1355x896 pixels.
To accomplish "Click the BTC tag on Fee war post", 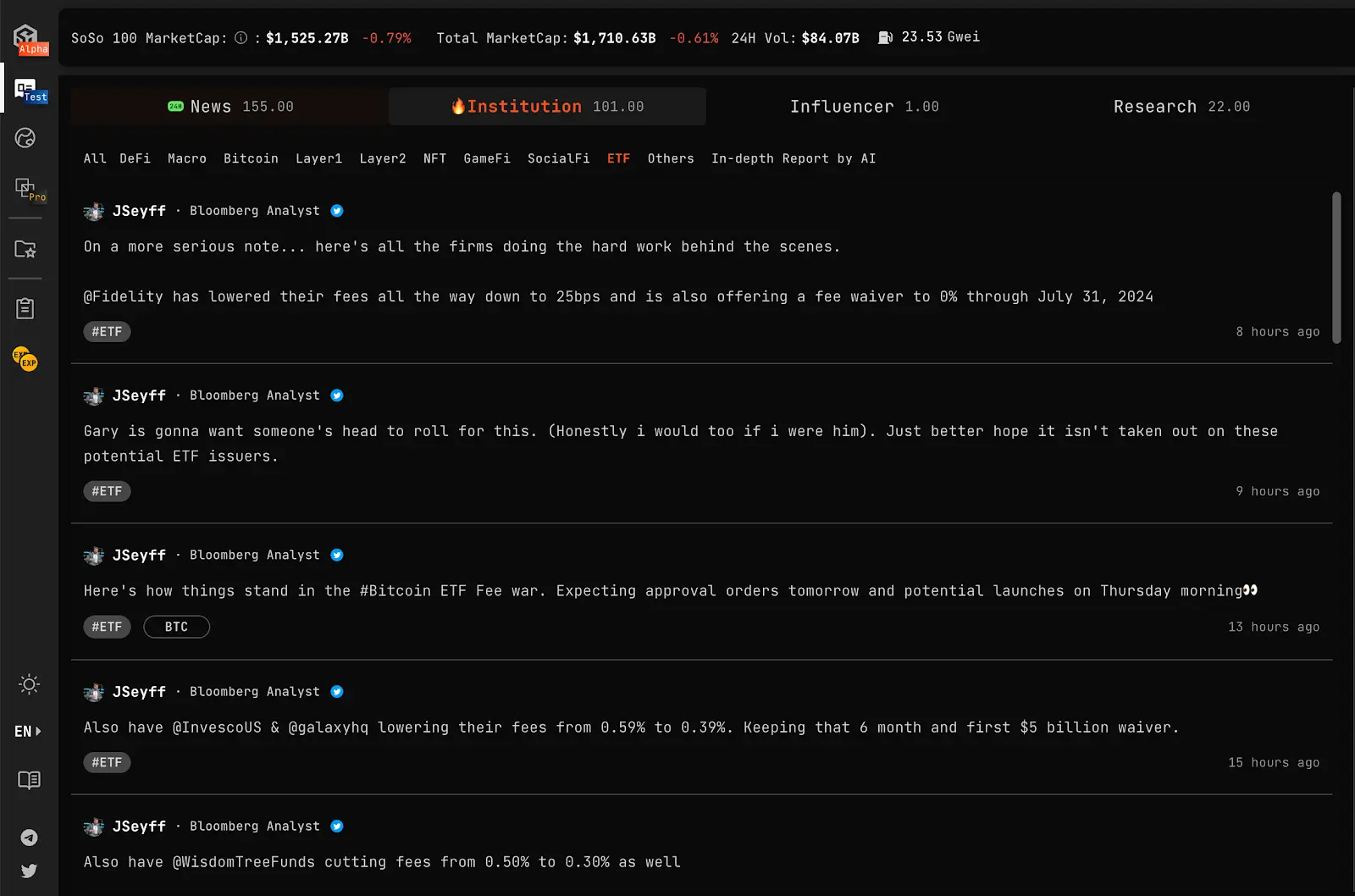I will tap(177, 627).
